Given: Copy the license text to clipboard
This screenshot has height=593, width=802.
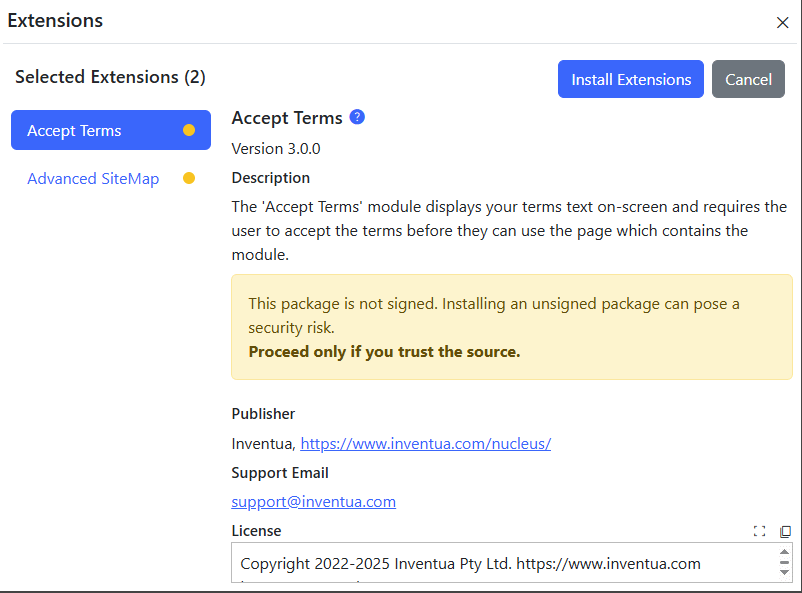Looking at the screenshot, I should pos(785,531).
